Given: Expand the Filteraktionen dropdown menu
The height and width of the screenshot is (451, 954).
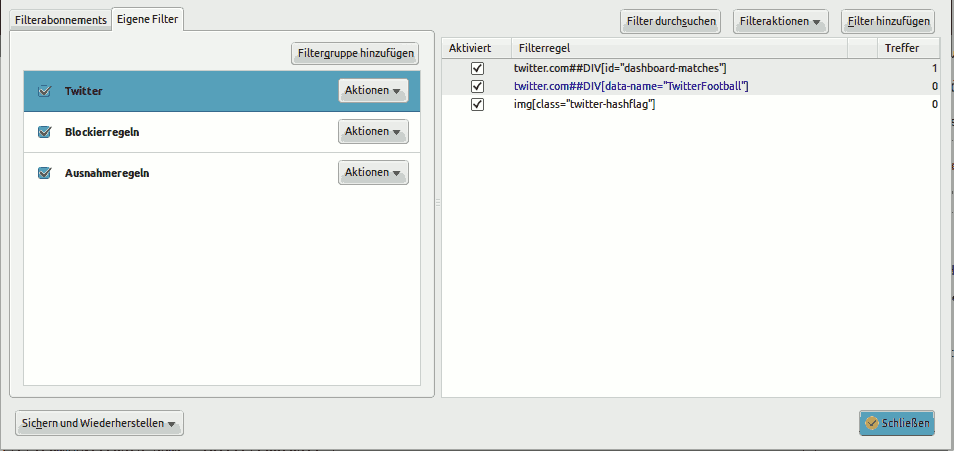Looking at the screenshot, I should coord(782,21).
